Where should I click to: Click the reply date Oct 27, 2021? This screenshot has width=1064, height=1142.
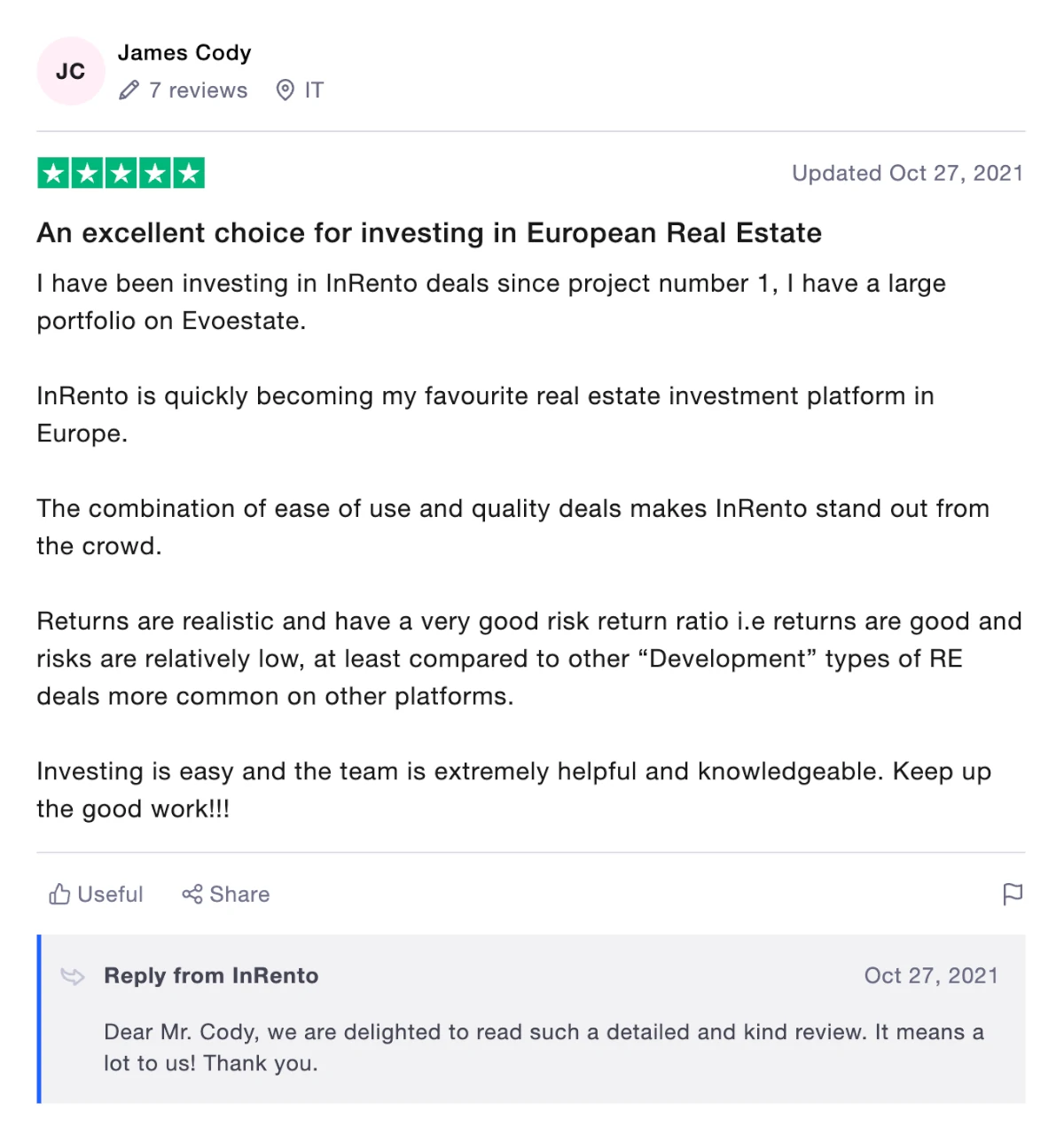point(931,975)
